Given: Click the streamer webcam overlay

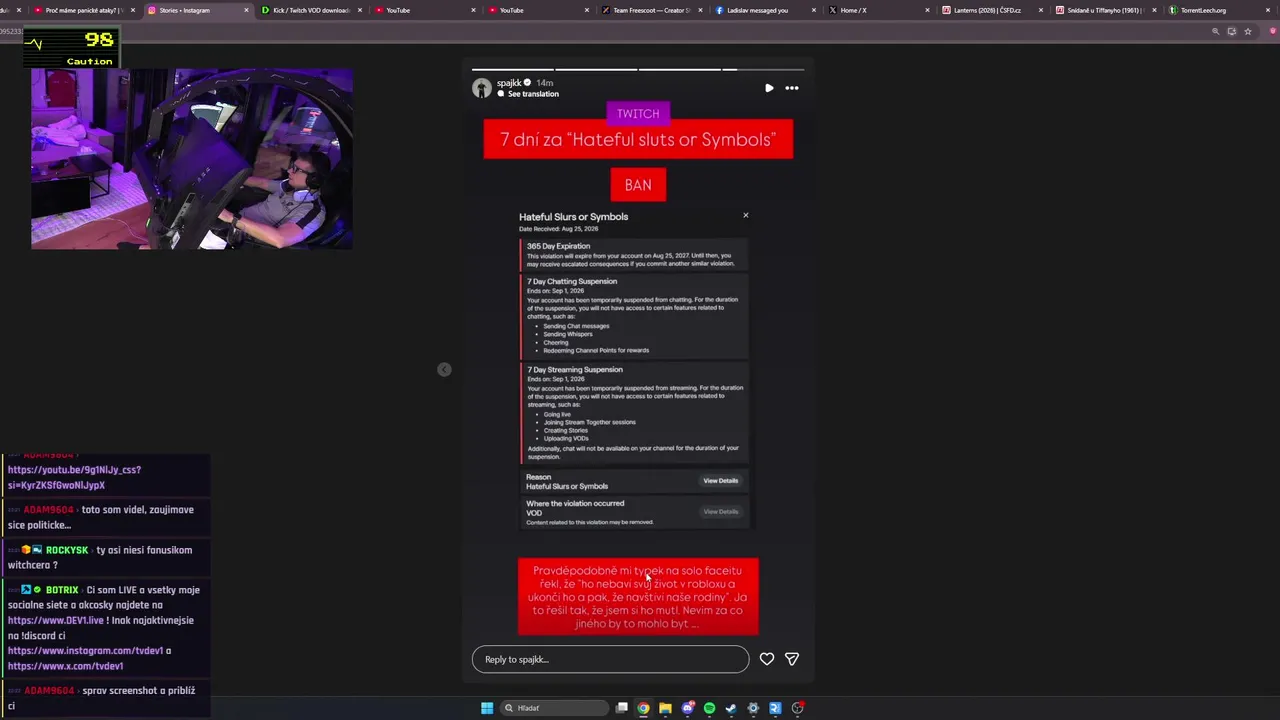Looking at the screenshot, I should click(191, 158).
